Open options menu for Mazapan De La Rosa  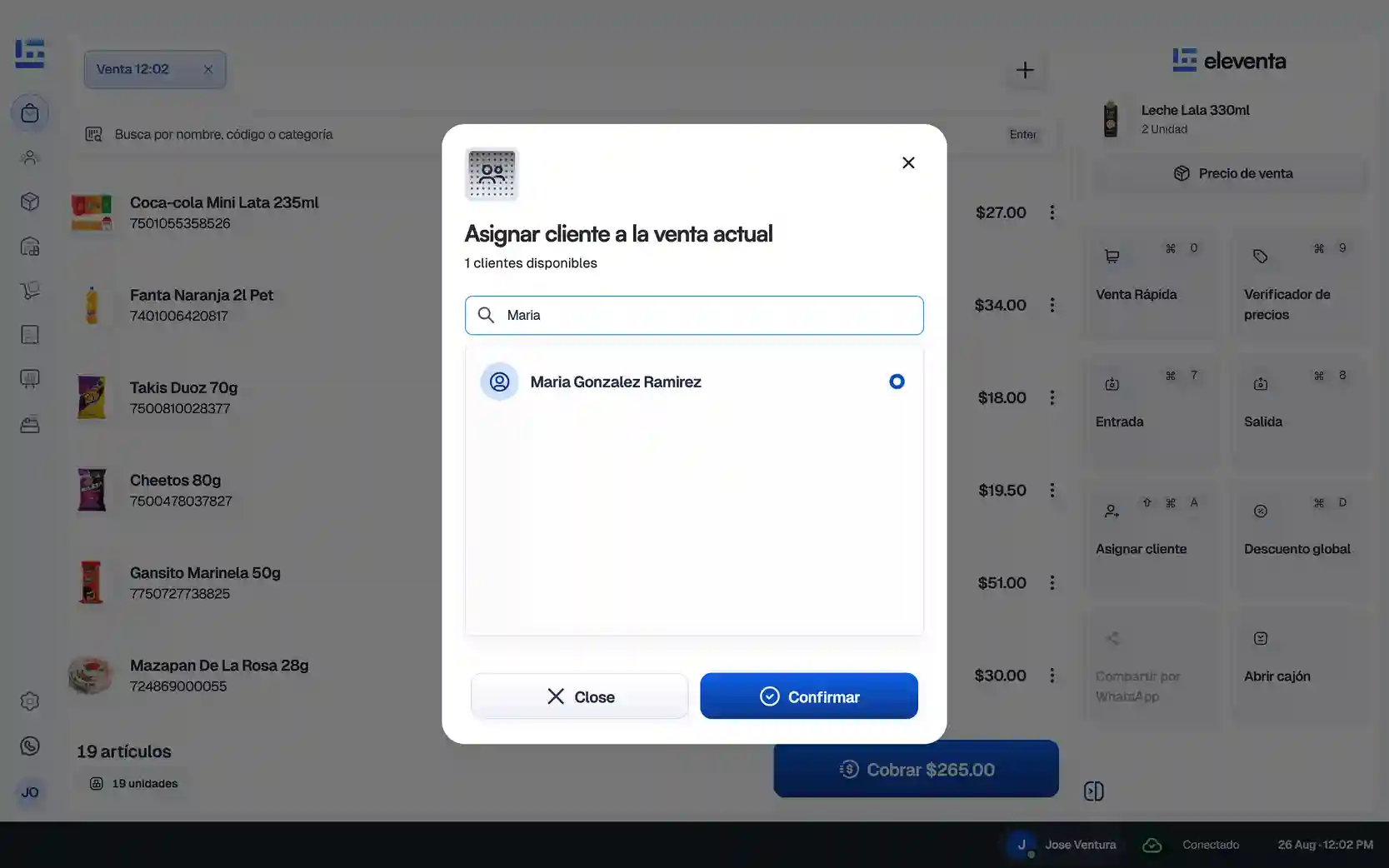coord(1052,675)
